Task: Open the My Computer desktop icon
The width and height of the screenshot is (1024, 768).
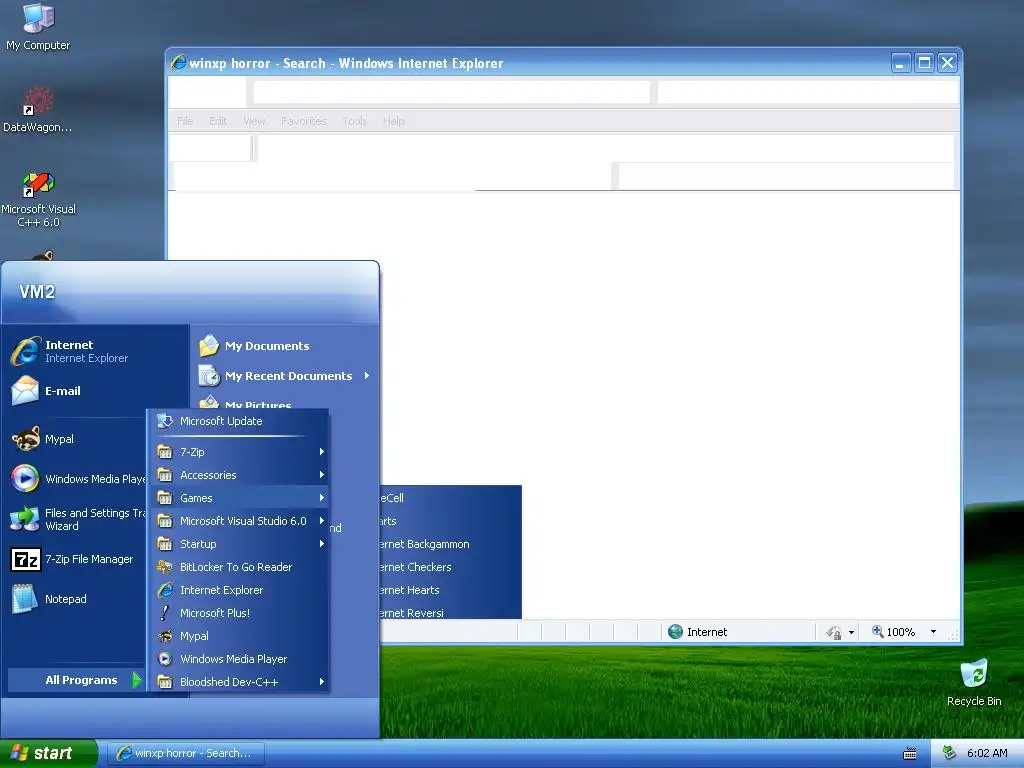Action: tap(38, 27)
